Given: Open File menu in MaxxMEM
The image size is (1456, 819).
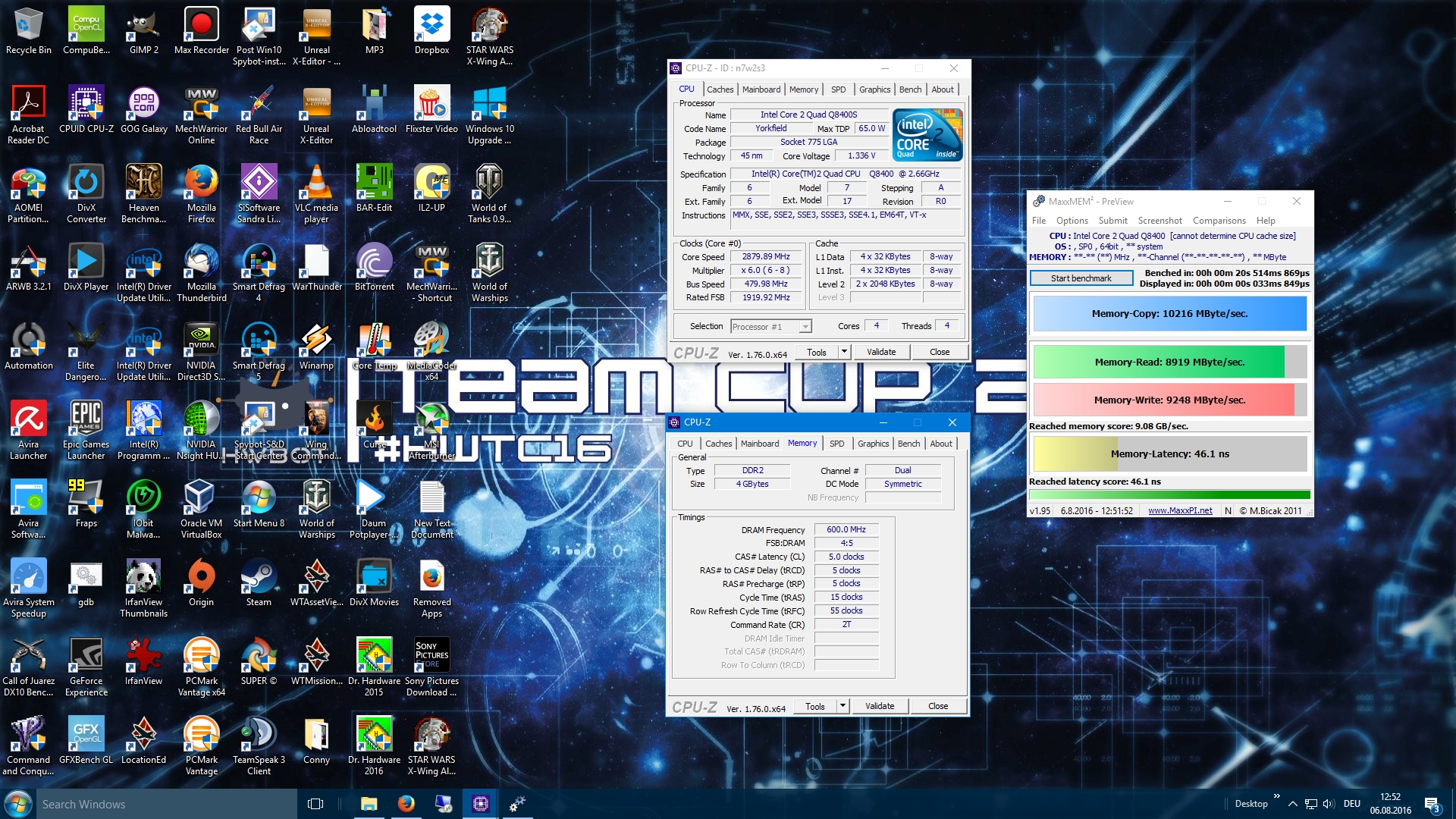Looking at the screenshot, I should [1039, 221].
